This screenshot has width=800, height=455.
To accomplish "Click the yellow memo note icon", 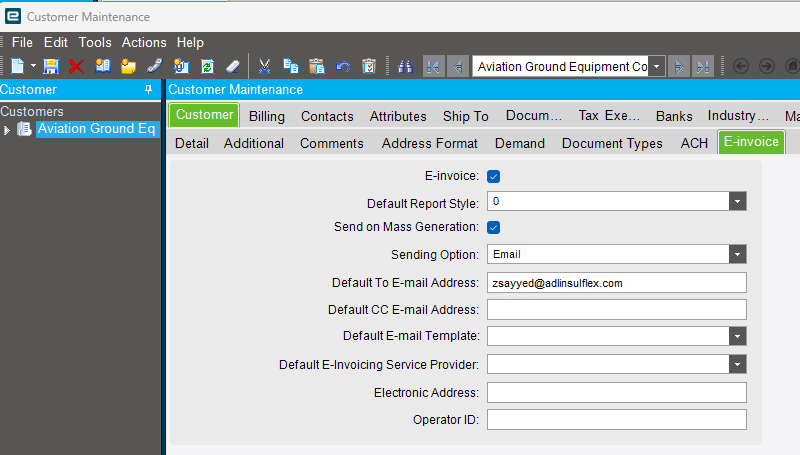I will [x=129, y=66].
